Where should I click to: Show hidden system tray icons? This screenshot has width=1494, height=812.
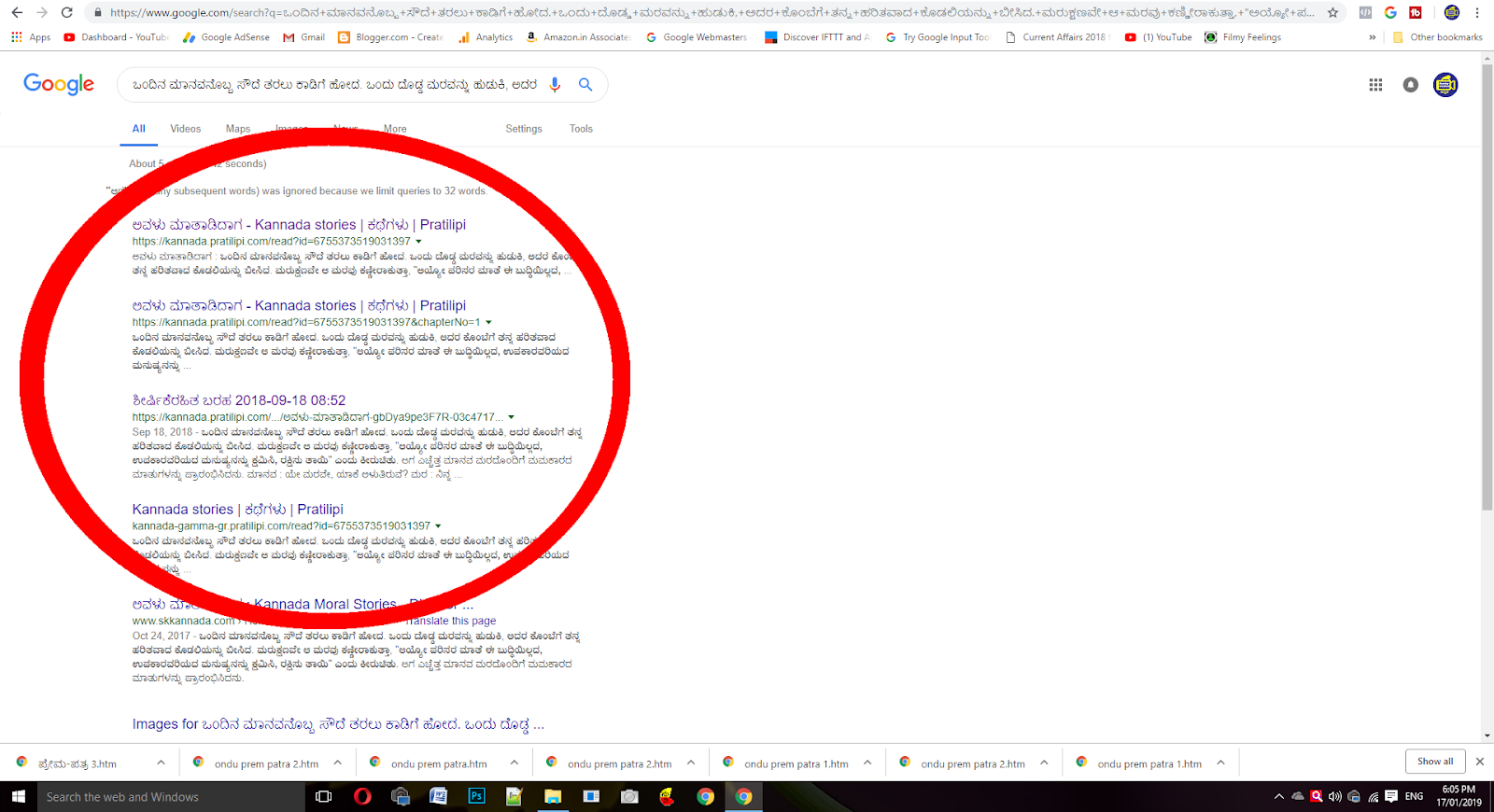click(x=1278, y=797)
